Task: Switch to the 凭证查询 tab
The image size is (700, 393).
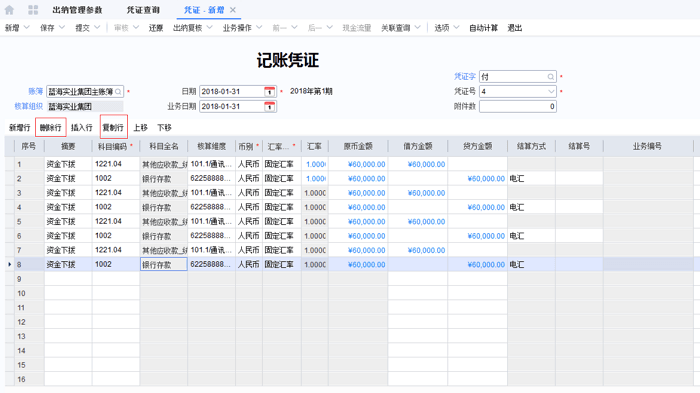Action: coord(143,9)
